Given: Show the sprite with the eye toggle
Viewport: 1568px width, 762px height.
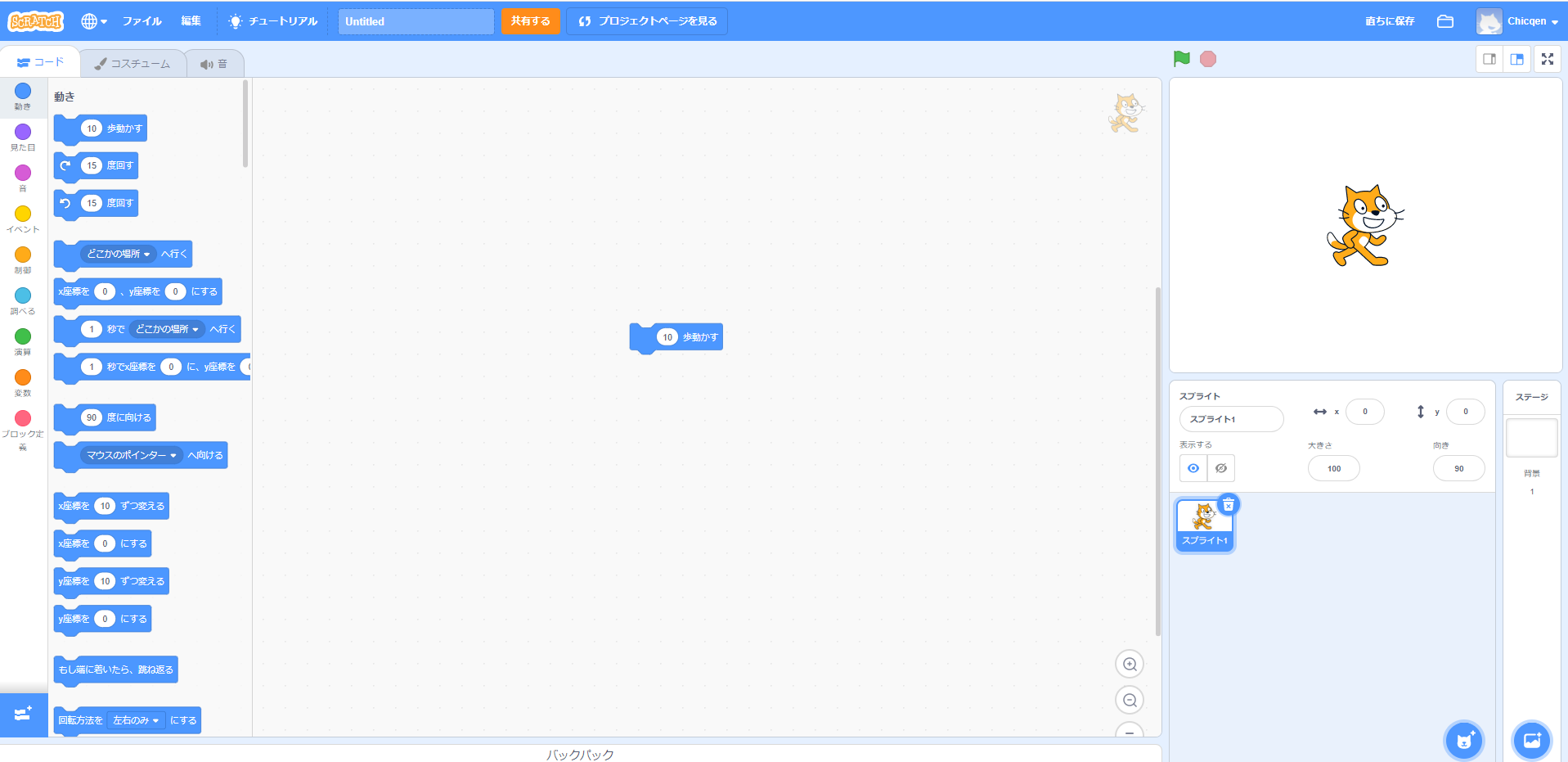Looking at the screenshot, I should pos(1193,468).
